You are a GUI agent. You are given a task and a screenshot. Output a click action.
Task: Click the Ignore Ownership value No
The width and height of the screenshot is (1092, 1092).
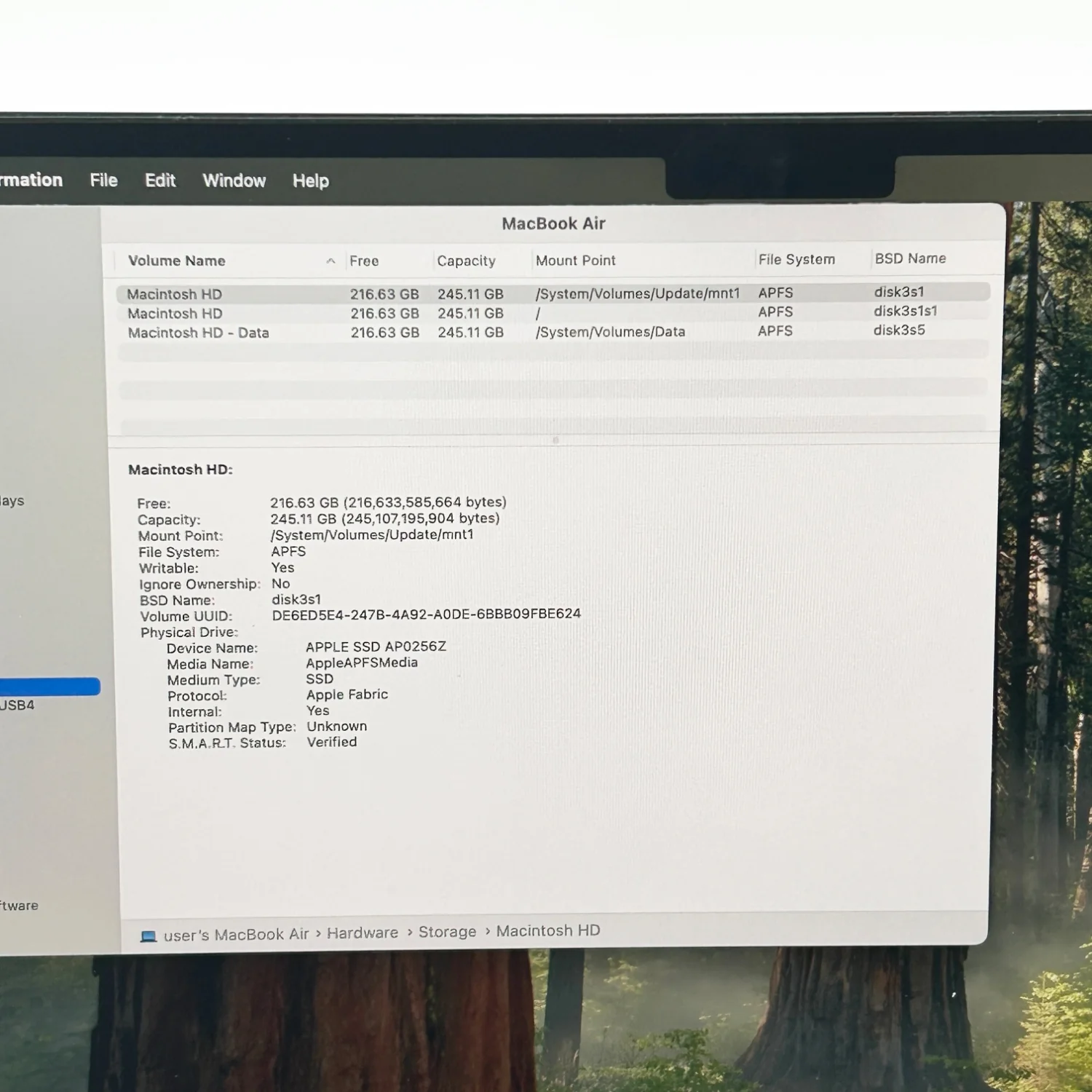coord(280,583)
